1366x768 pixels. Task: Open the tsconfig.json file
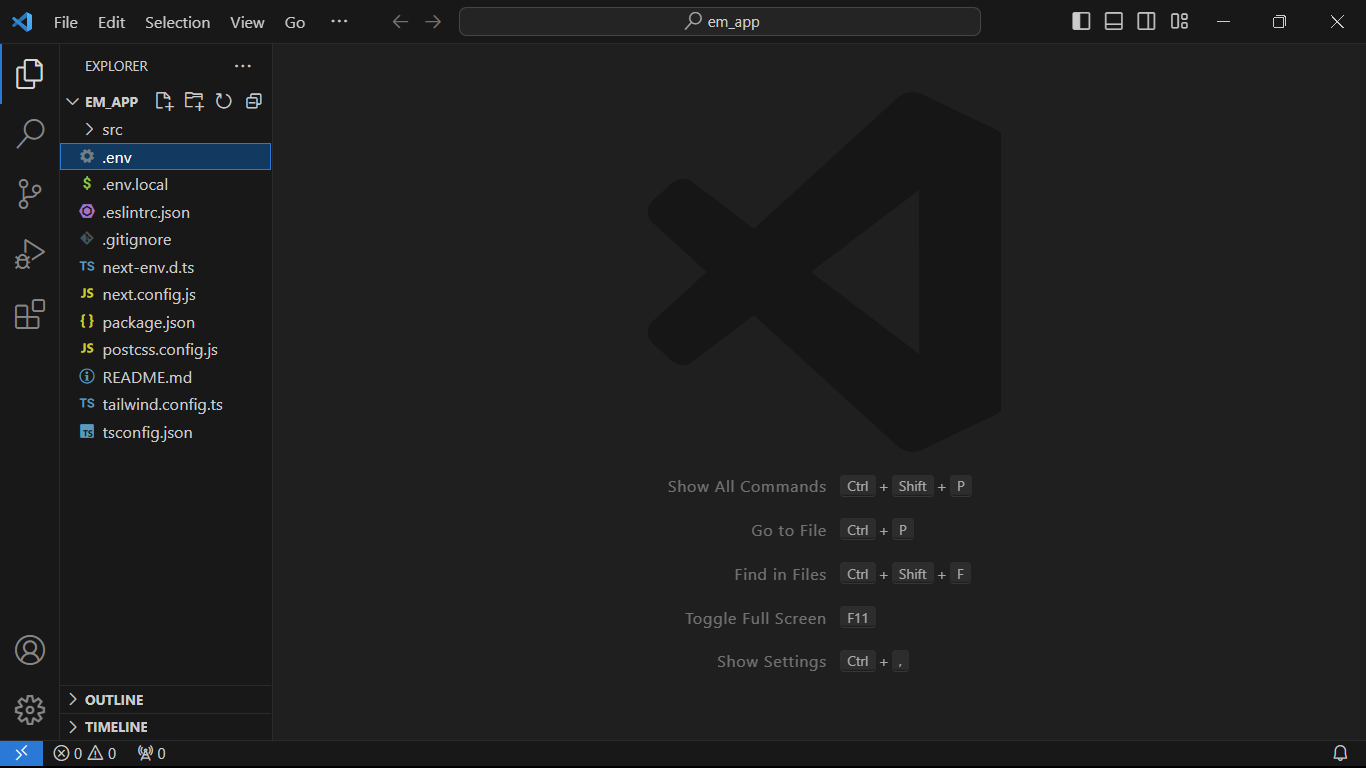click(x=165, y=432)
